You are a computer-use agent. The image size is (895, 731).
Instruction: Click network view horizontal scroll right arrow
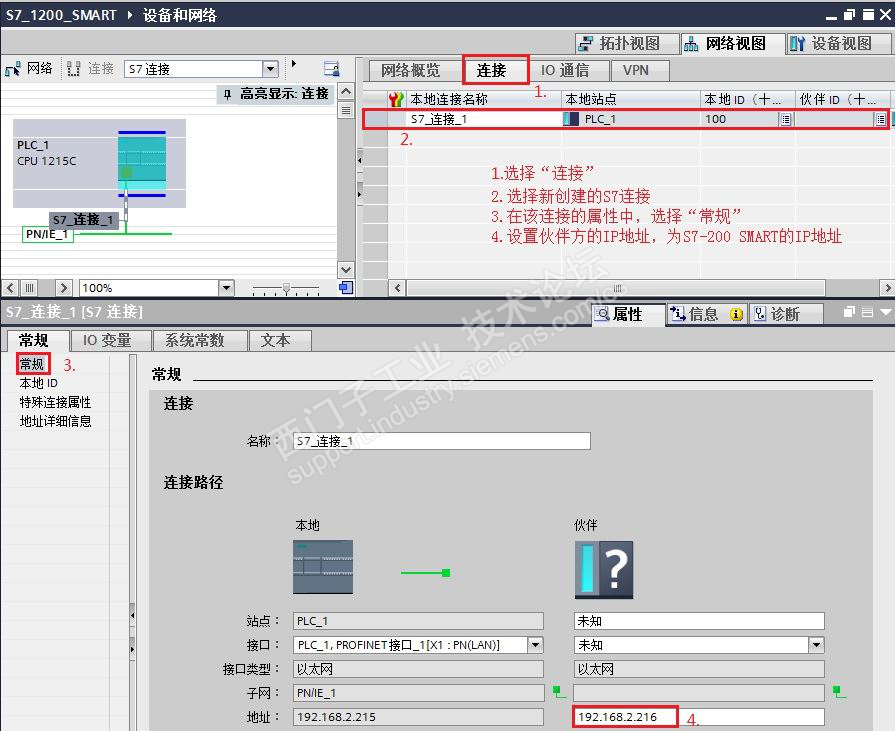[63, 288]
